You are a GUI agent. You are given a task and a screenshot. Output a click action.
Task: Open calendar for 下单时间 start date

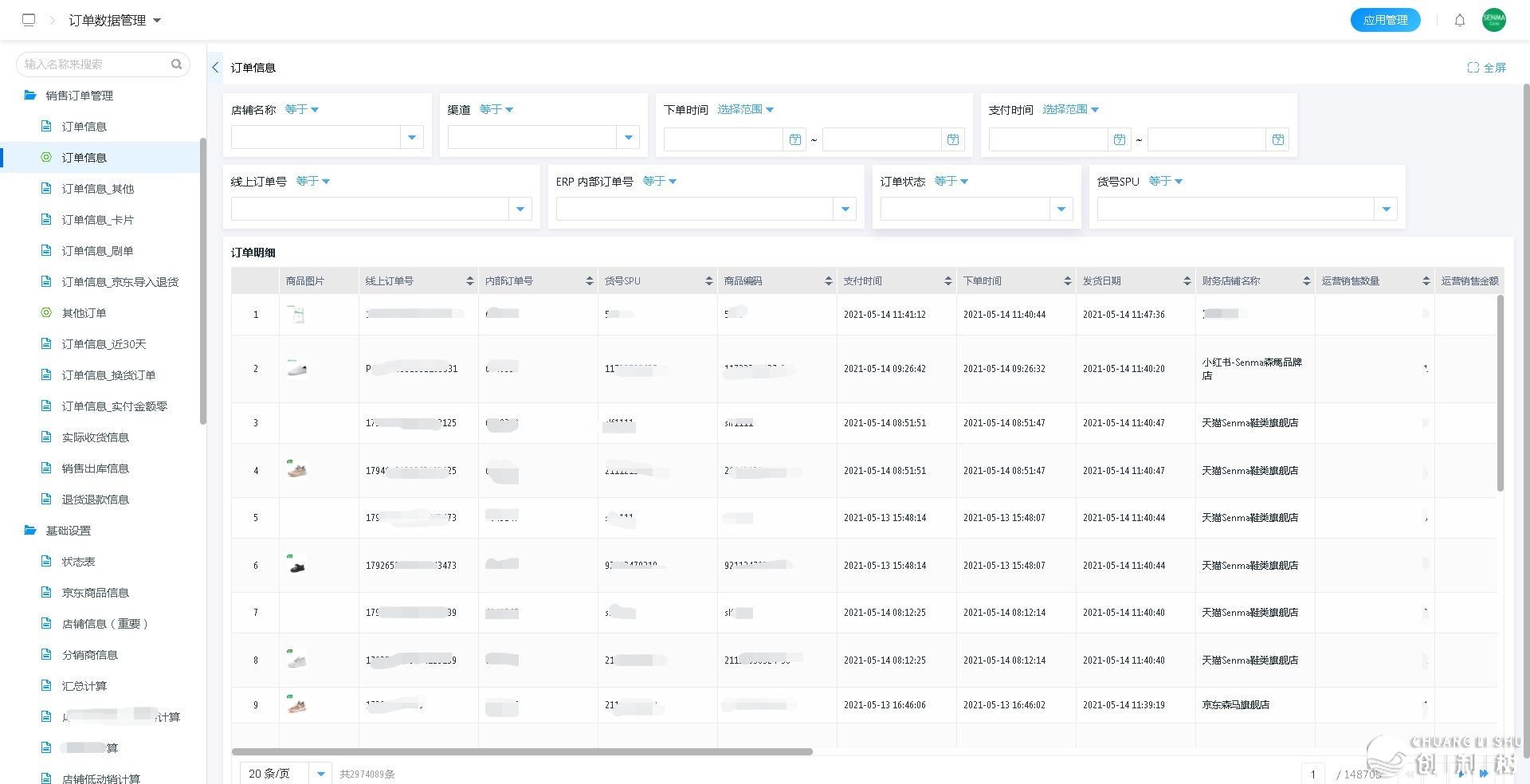coord(794,139)
